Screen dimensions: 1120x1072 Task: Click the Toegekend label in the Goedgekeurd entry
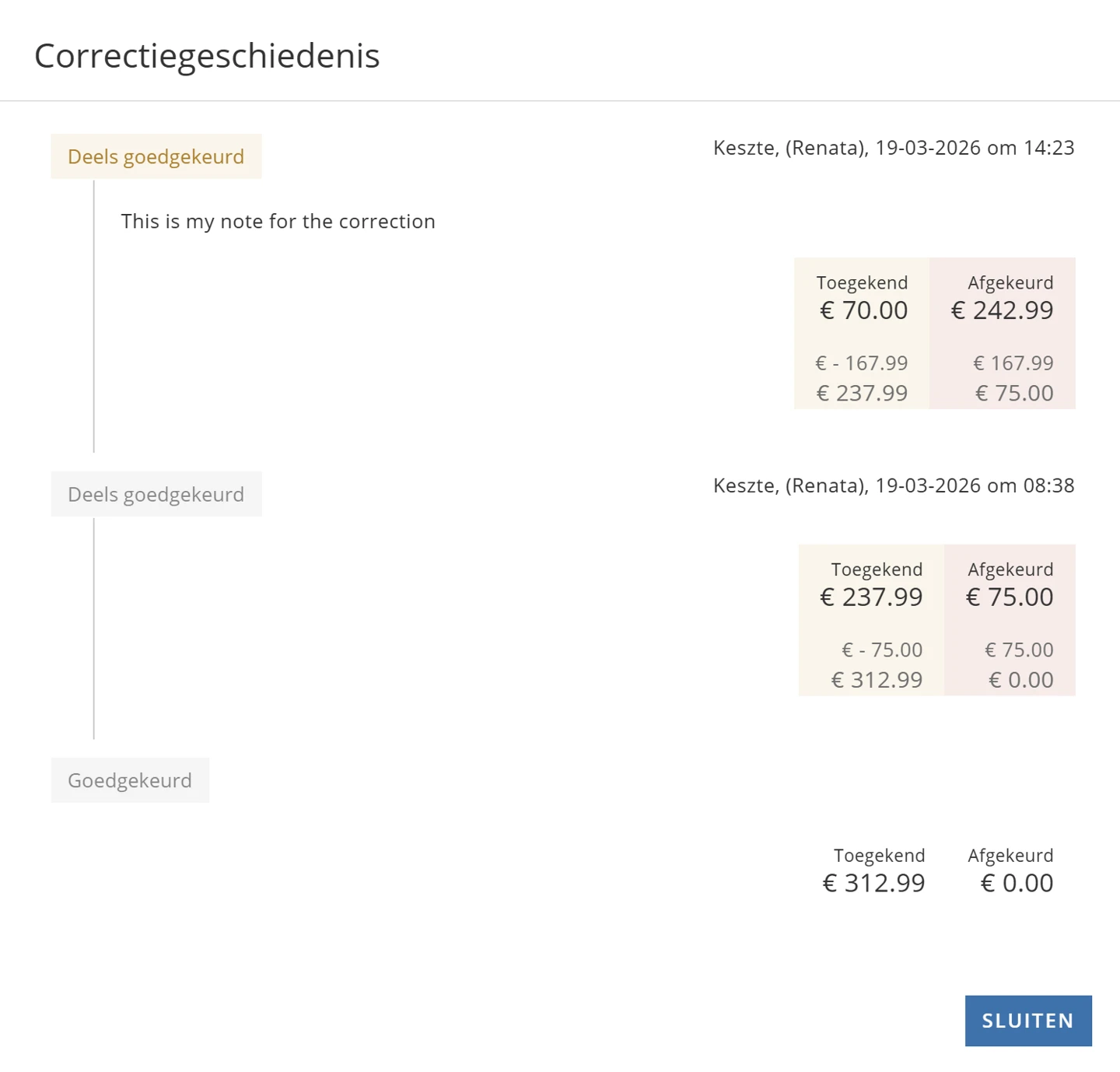coord(879,856)
